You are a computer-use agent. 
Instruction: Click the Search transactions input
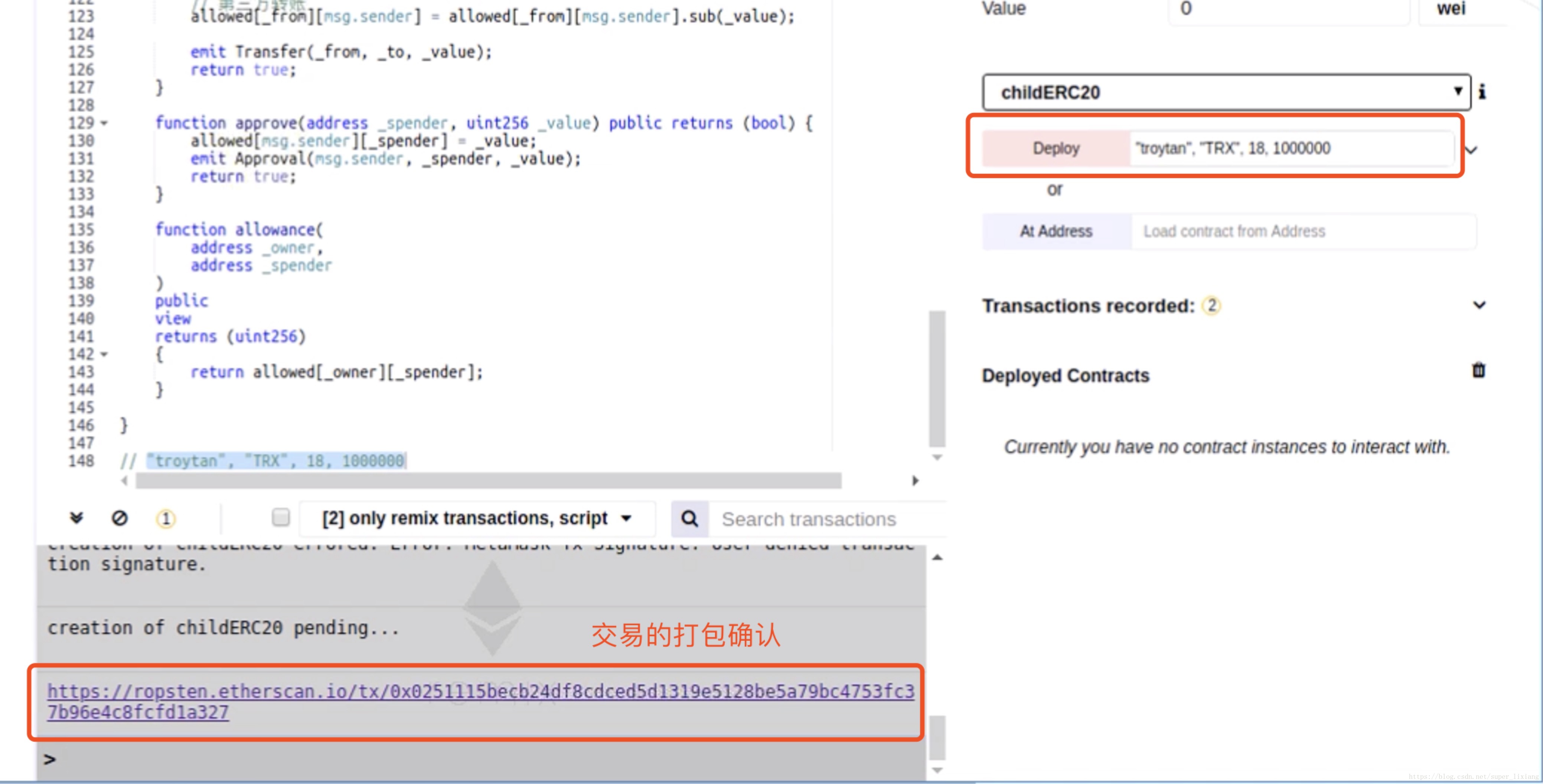point(827,519)
